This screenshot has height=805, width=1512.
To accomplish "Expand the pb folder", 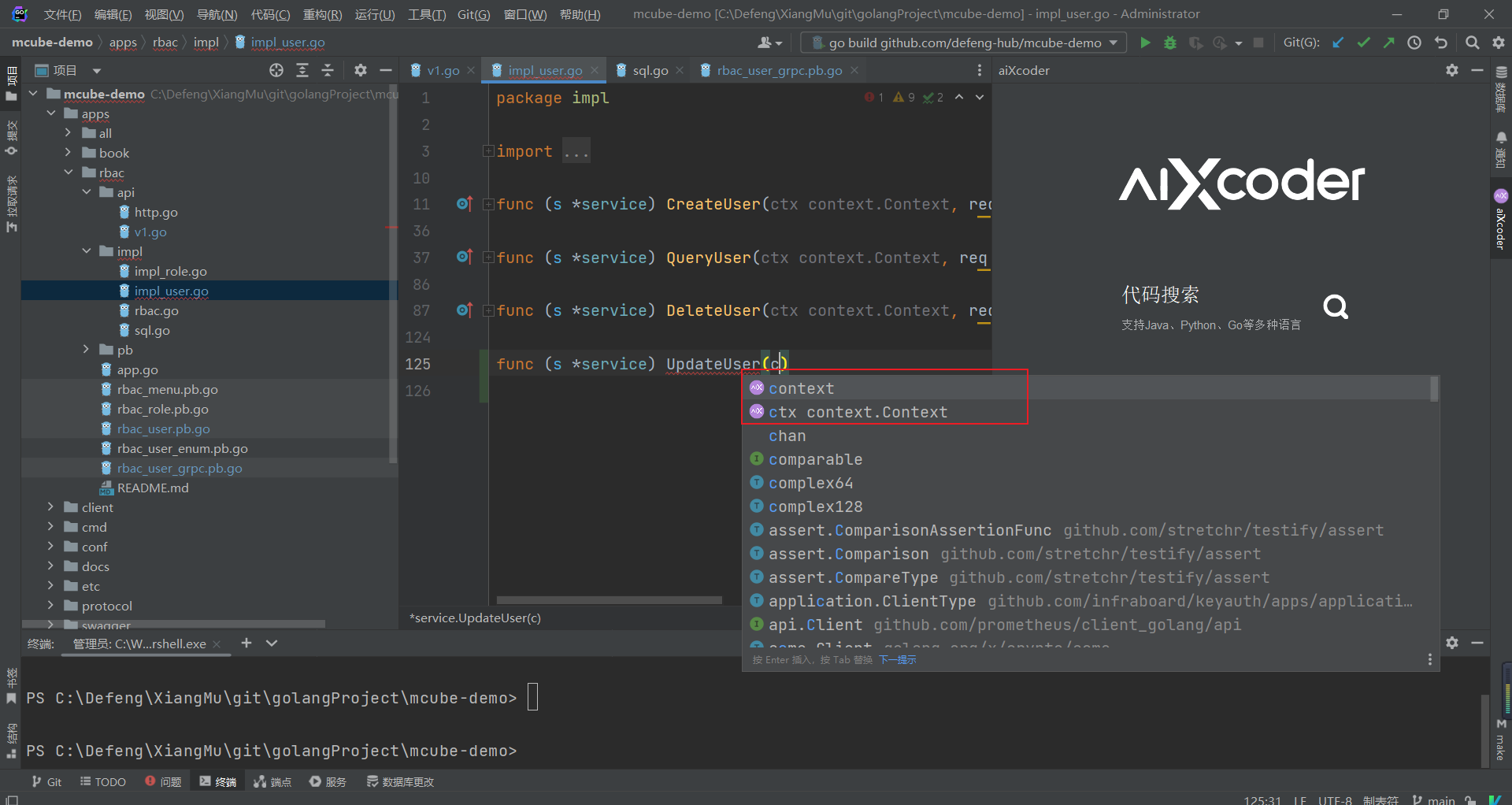I will (x=86, y=350).
